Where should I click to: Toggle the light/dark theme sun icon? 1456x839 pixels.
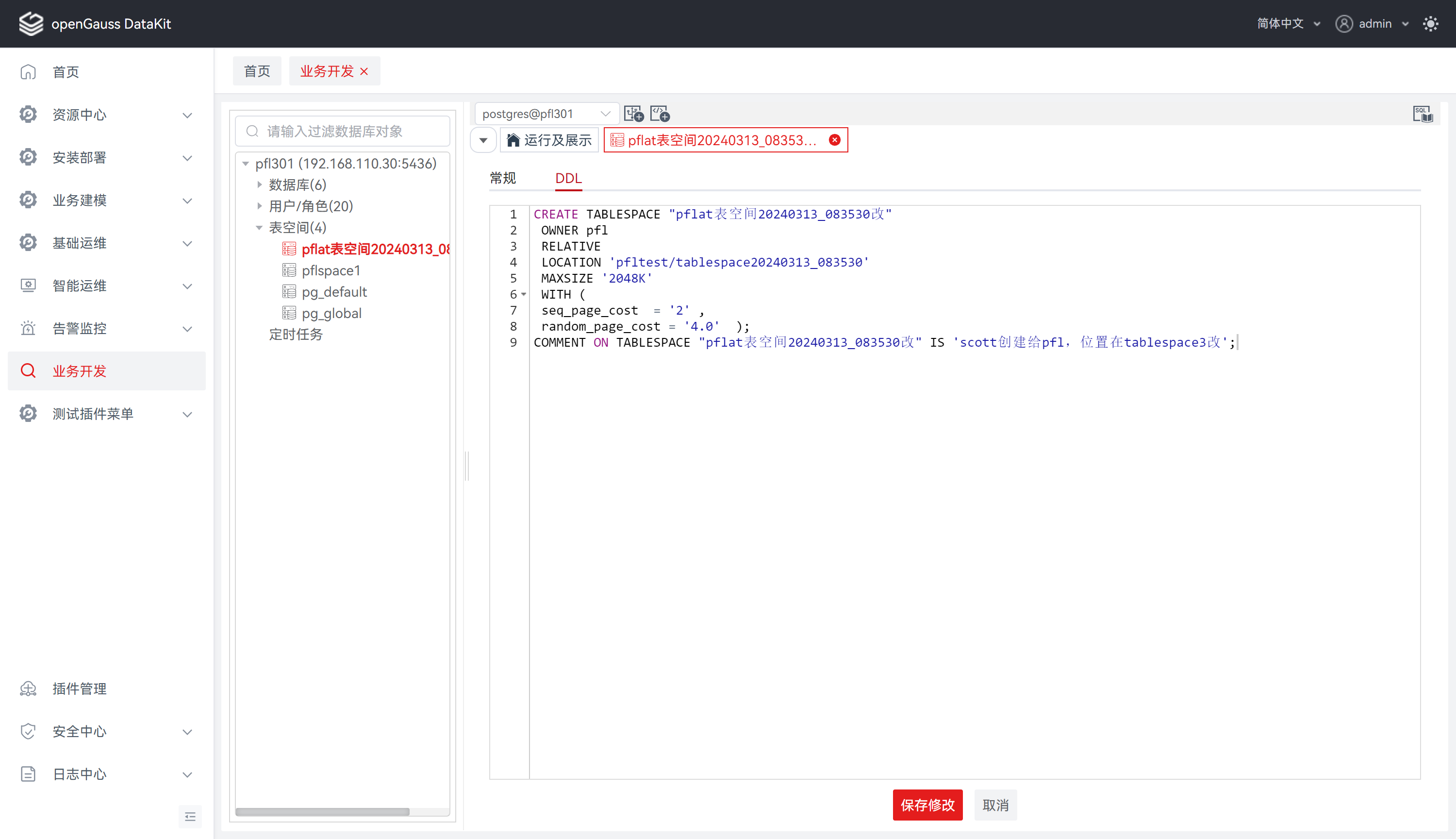pos(1431,24)
